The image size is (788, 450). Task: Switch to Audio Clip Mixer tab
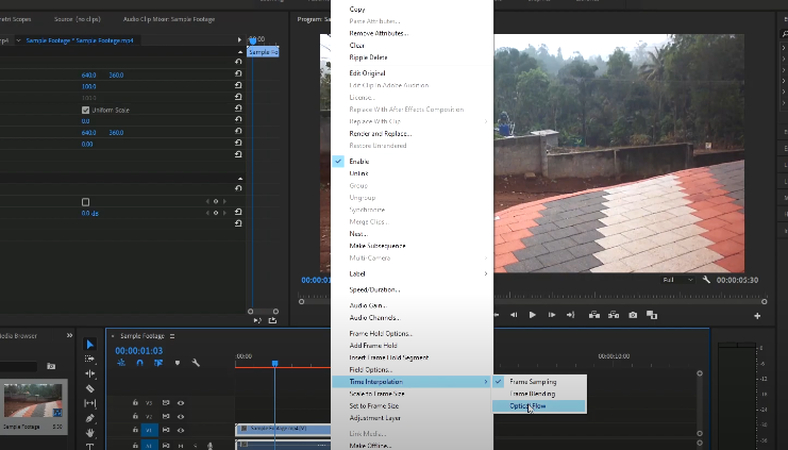pyautogui.click(x=169, y=19)
